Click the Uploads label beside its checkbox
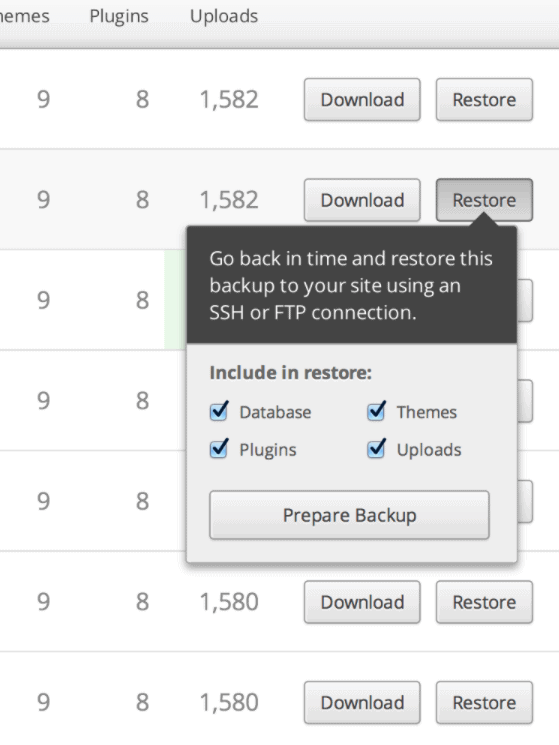This screenshot has height=745, width=559. coord(429,450)
